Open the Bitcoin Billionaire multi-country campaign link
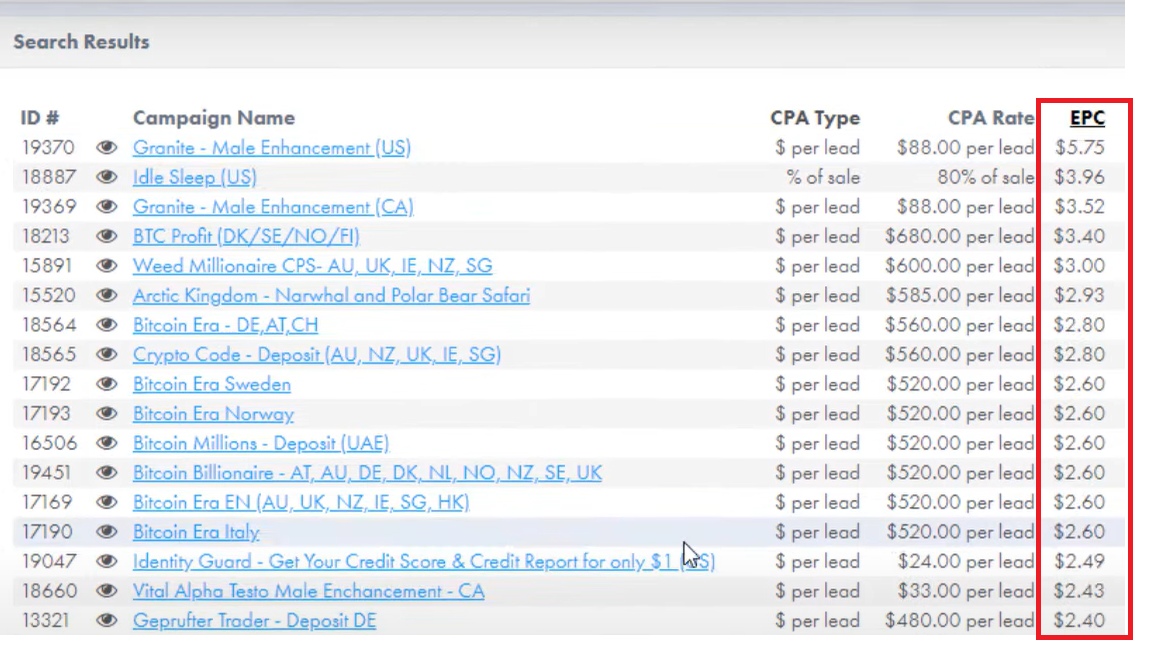 (367, 472)
